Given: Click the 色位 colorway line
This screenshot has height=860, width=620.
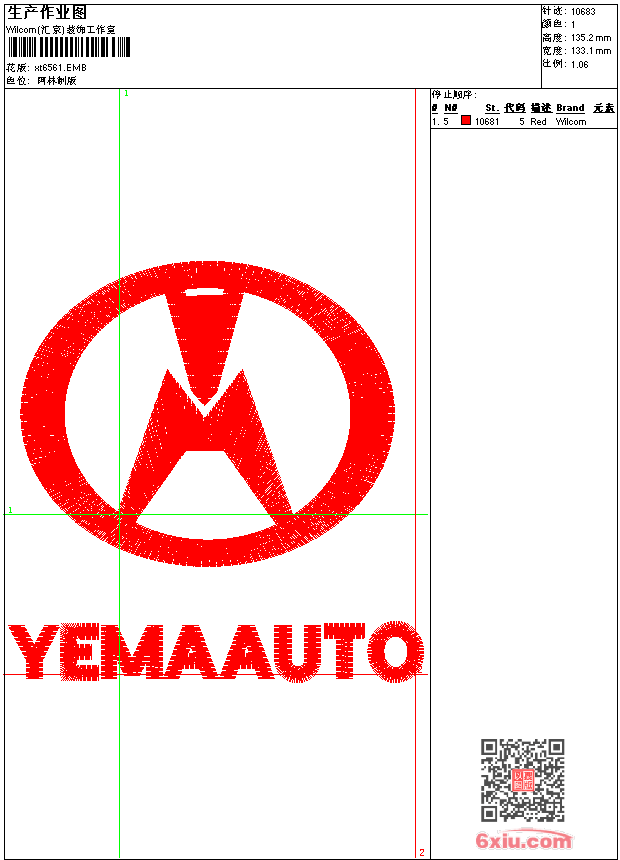Looking at the screenshot, I should pyautogui.click(x=41, y=81).
